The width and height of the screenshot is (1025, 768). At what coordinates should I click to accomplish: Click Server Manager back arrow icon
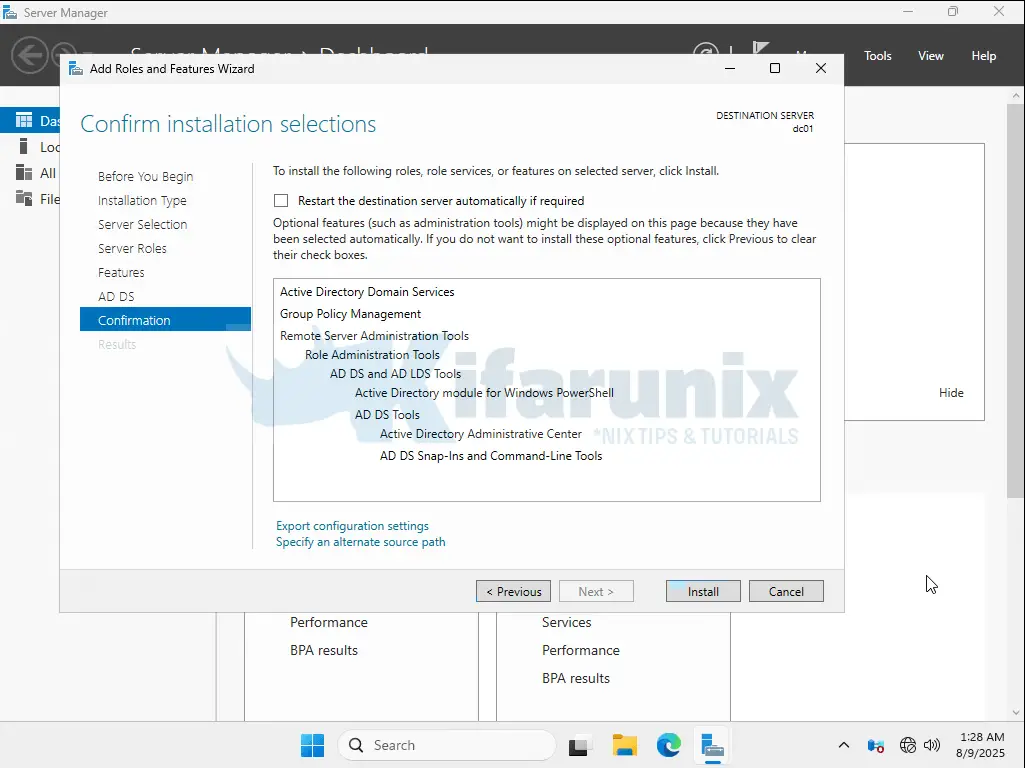point(29,55)
